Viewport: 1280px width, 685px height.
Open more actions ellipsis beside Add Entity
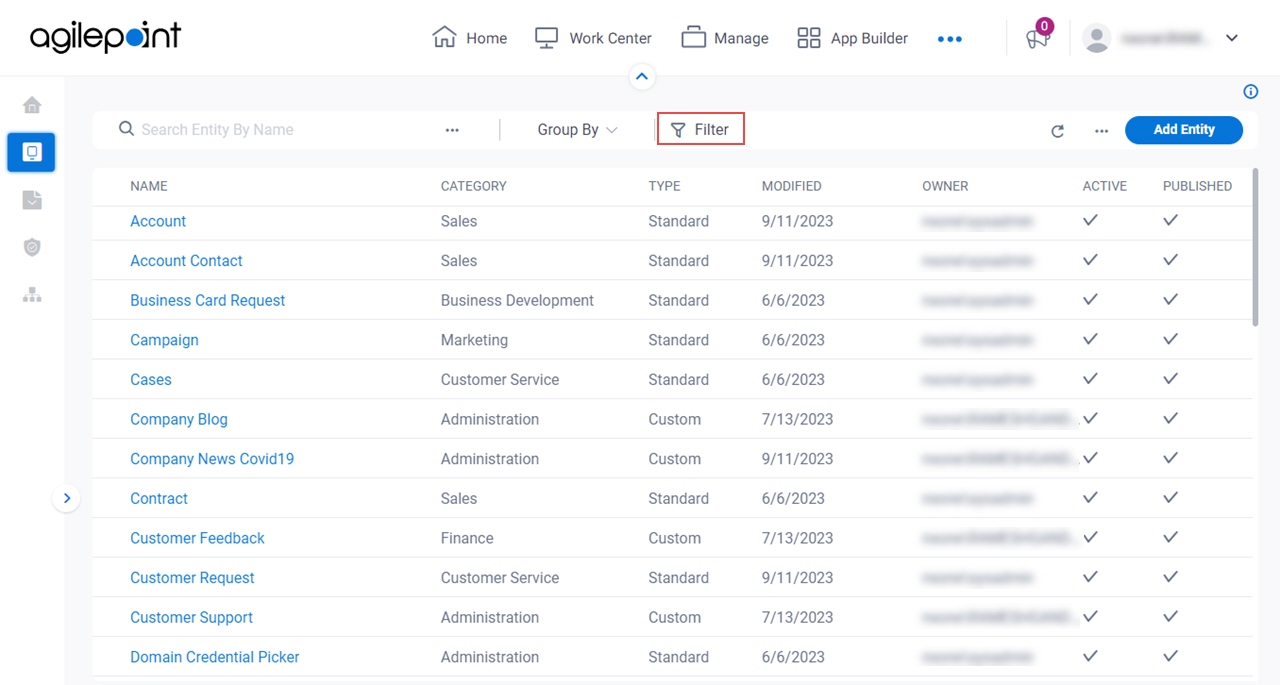click(x=1101, y=131)
